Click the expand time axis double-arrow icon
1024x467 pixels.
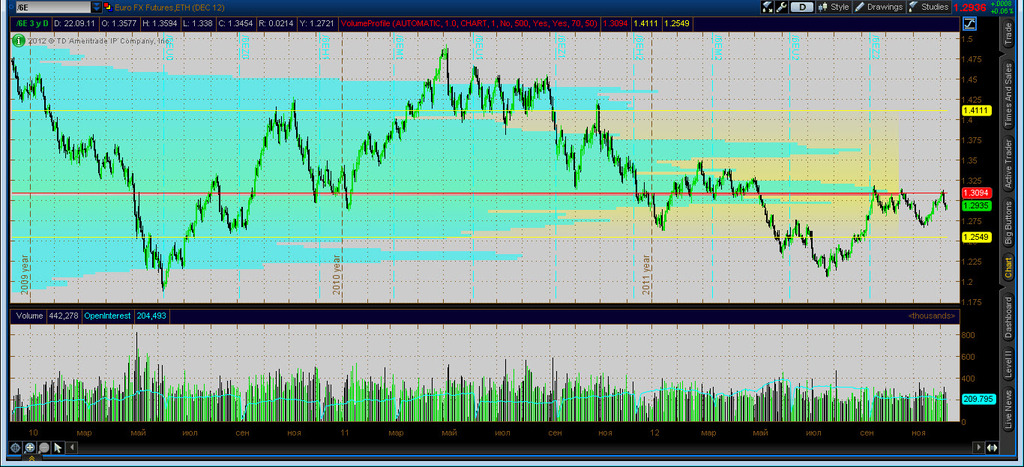click(992, 447)
